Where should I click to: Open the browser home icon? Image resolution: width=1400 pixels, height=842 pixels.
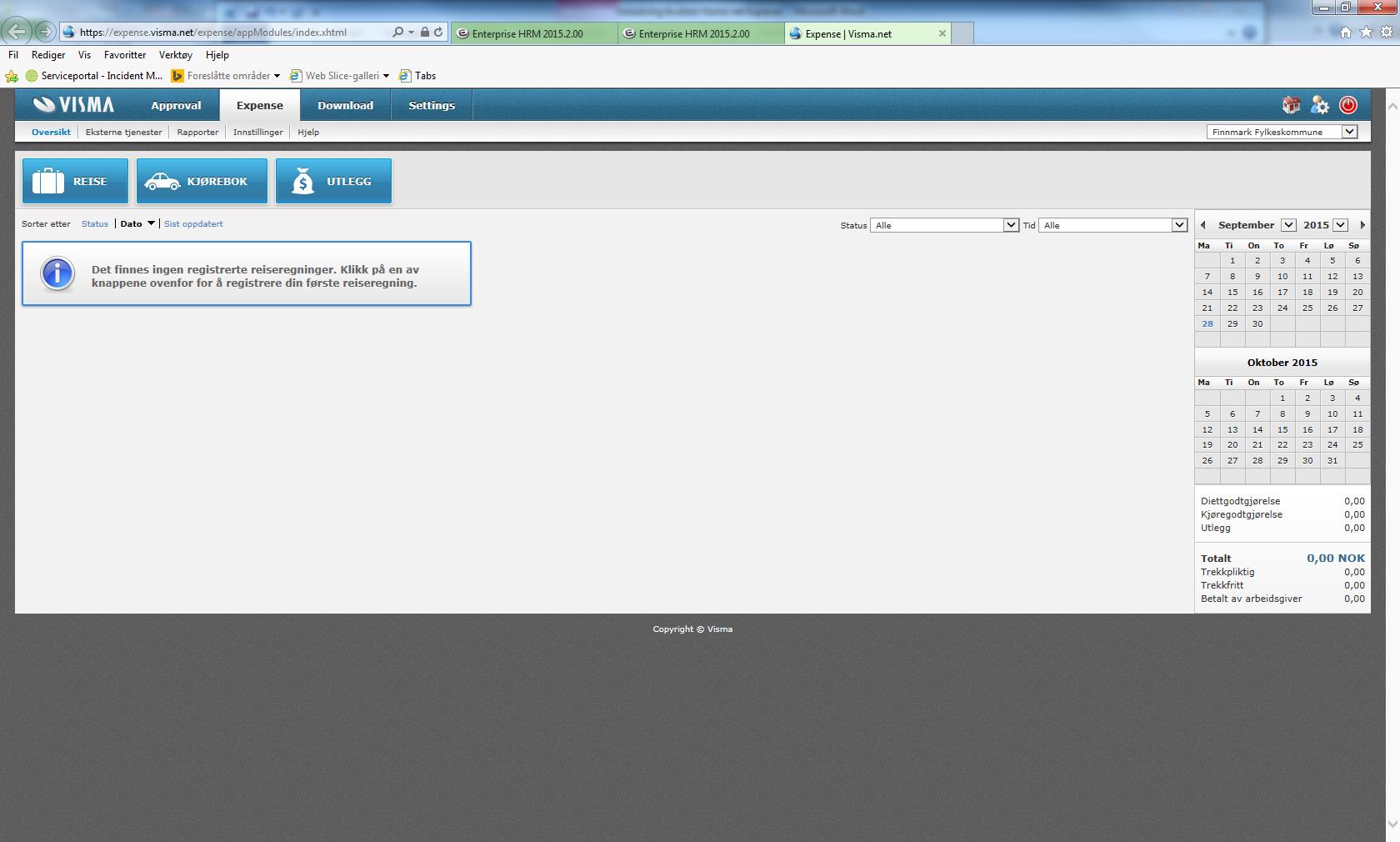1345,33
